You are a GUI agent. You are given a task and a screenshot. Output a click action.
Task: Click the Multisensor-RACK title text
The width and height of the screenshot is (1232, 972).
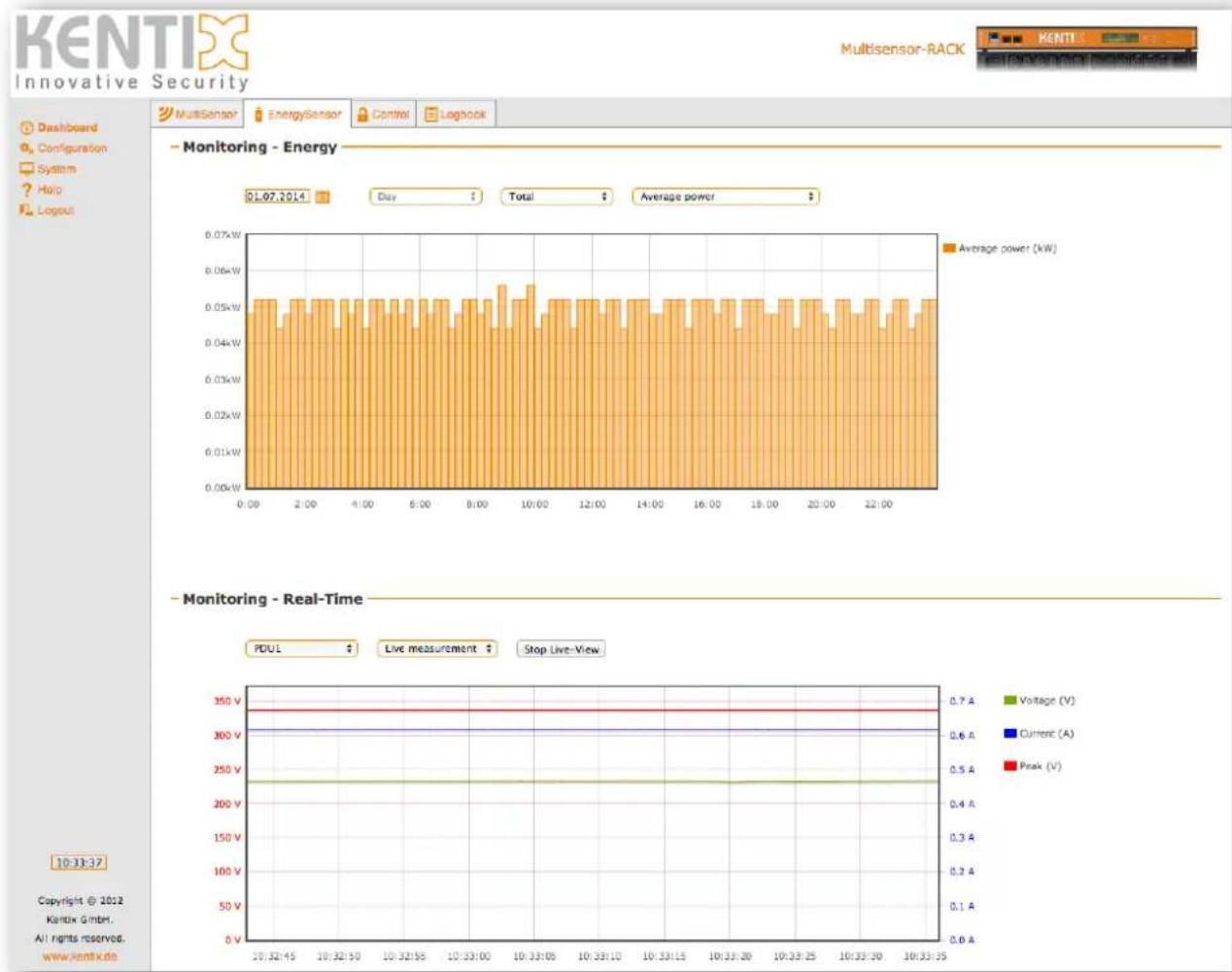(903, 49)
